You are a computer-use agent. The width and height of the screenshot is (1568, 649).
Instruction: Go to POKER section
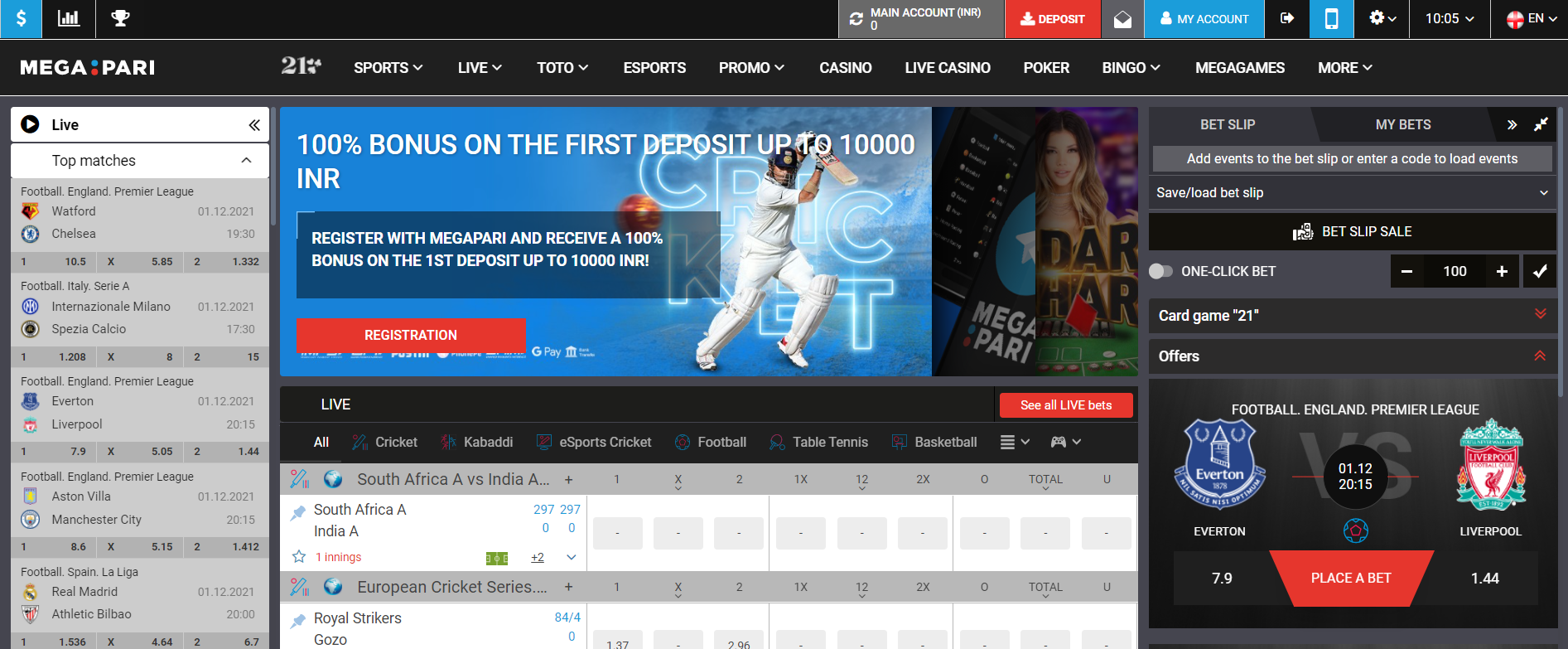[1046, 68]
